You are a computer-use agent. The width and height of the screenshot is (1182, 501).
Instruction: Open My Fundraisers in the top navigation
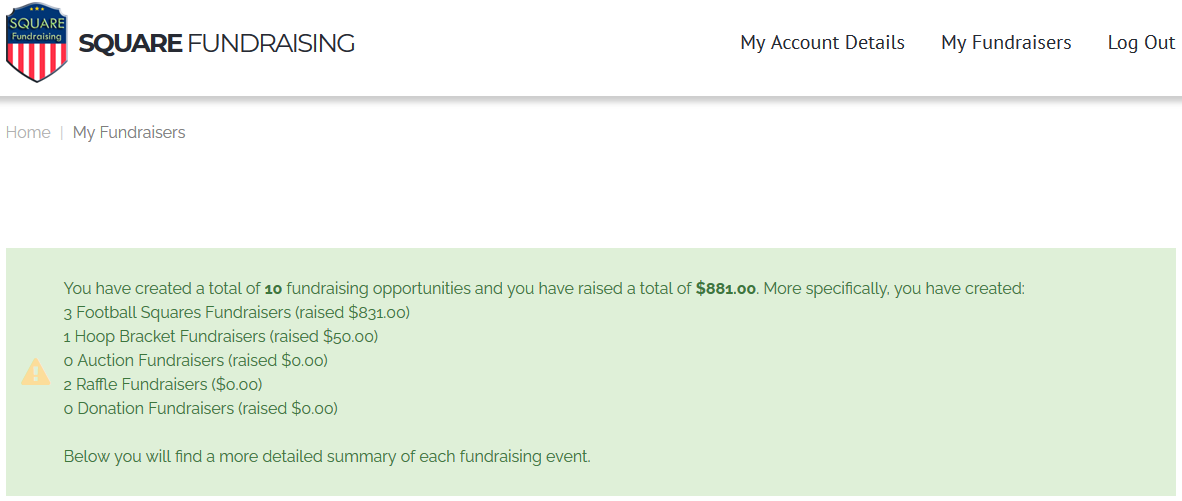1006,43
